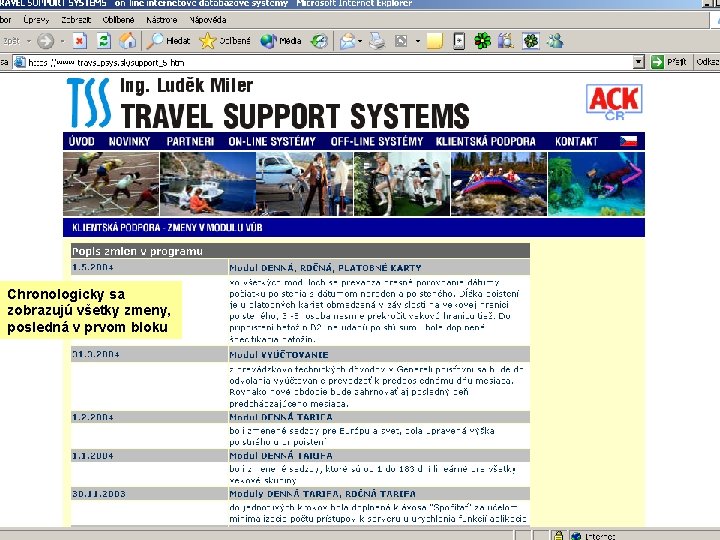Screen dimensions: 720x540
Task: Go to Home page icon
Action: [x=128, y=41]
